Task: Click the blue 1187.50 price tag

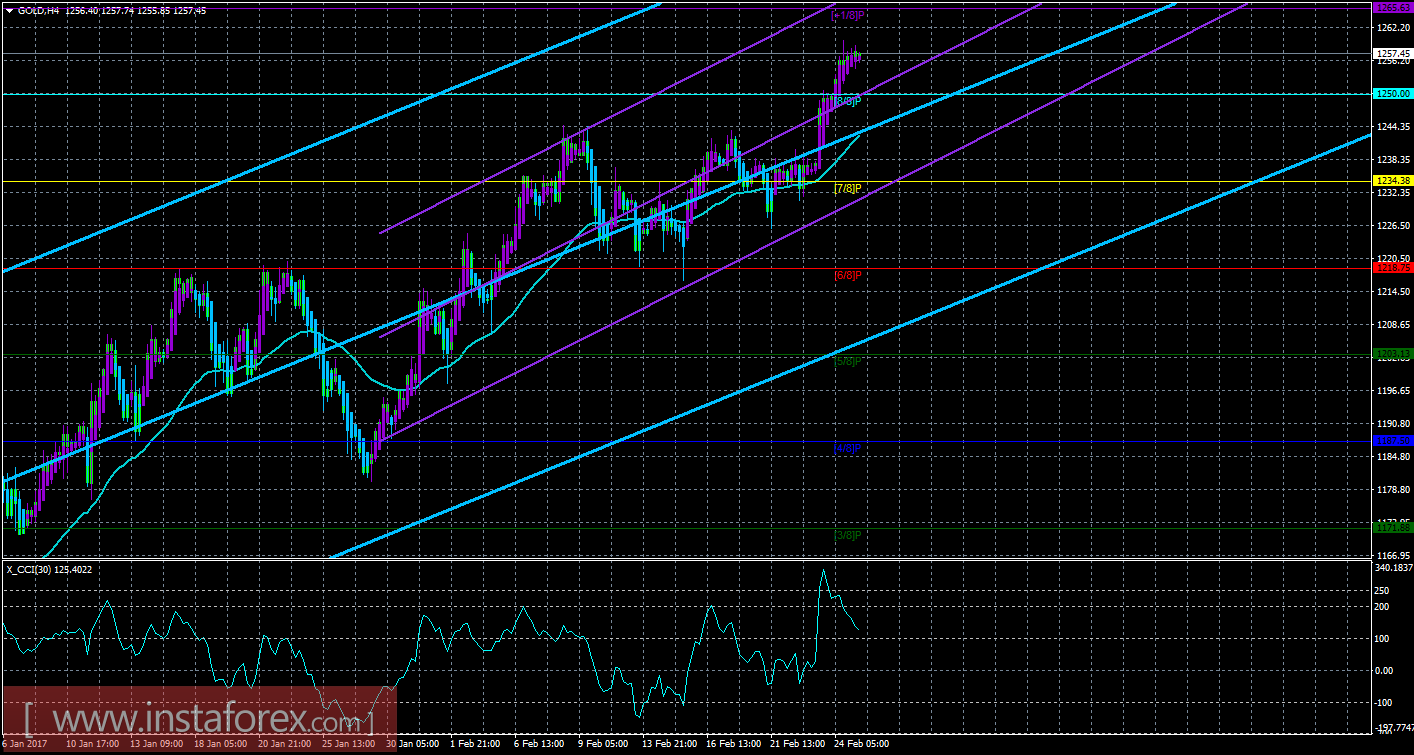Action: tap(1392, 440)
